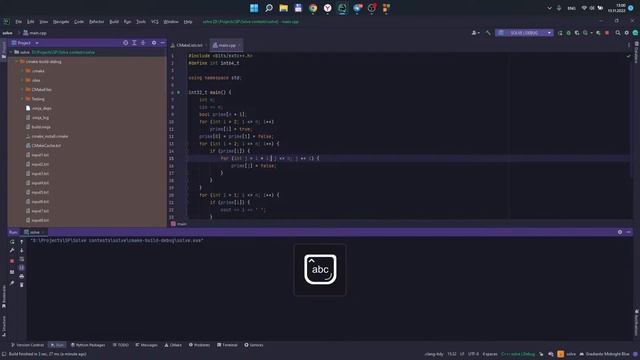Click the Clear All trash icon
The width and height of the screenshot is (640, 360).
point(22,284)
